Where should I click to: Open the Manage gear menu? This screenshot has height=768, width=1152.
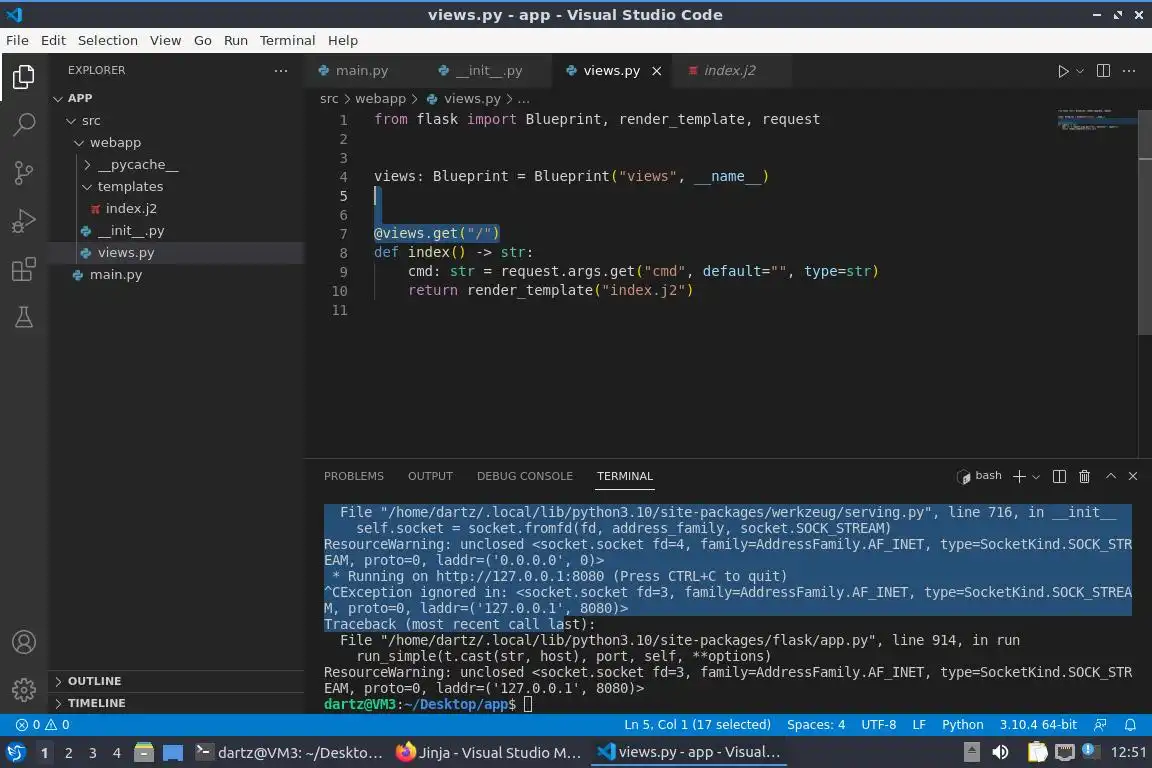click(x=24, y=689)
